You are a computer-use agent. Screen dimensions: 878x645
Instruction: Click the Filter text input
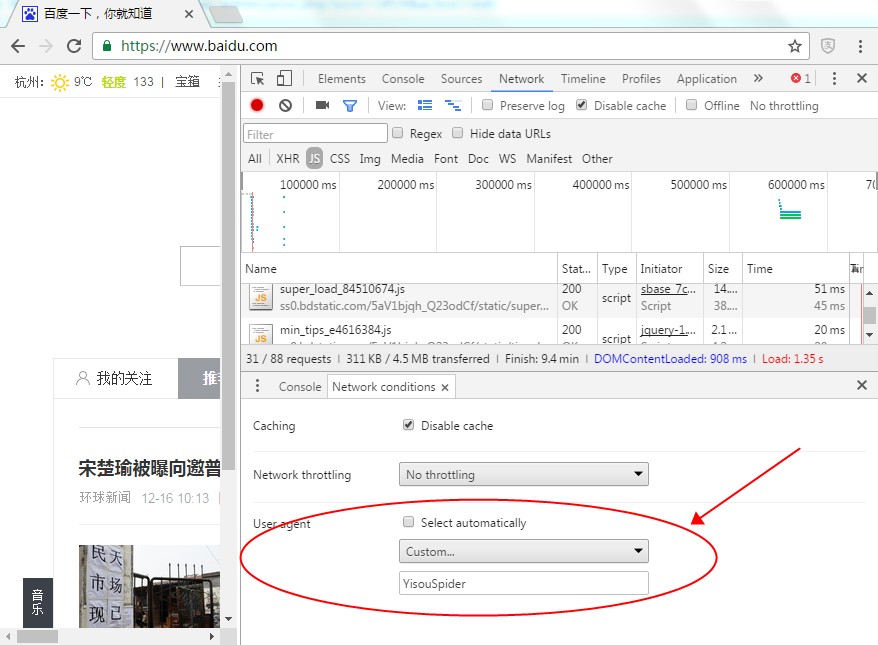point(315,134)
